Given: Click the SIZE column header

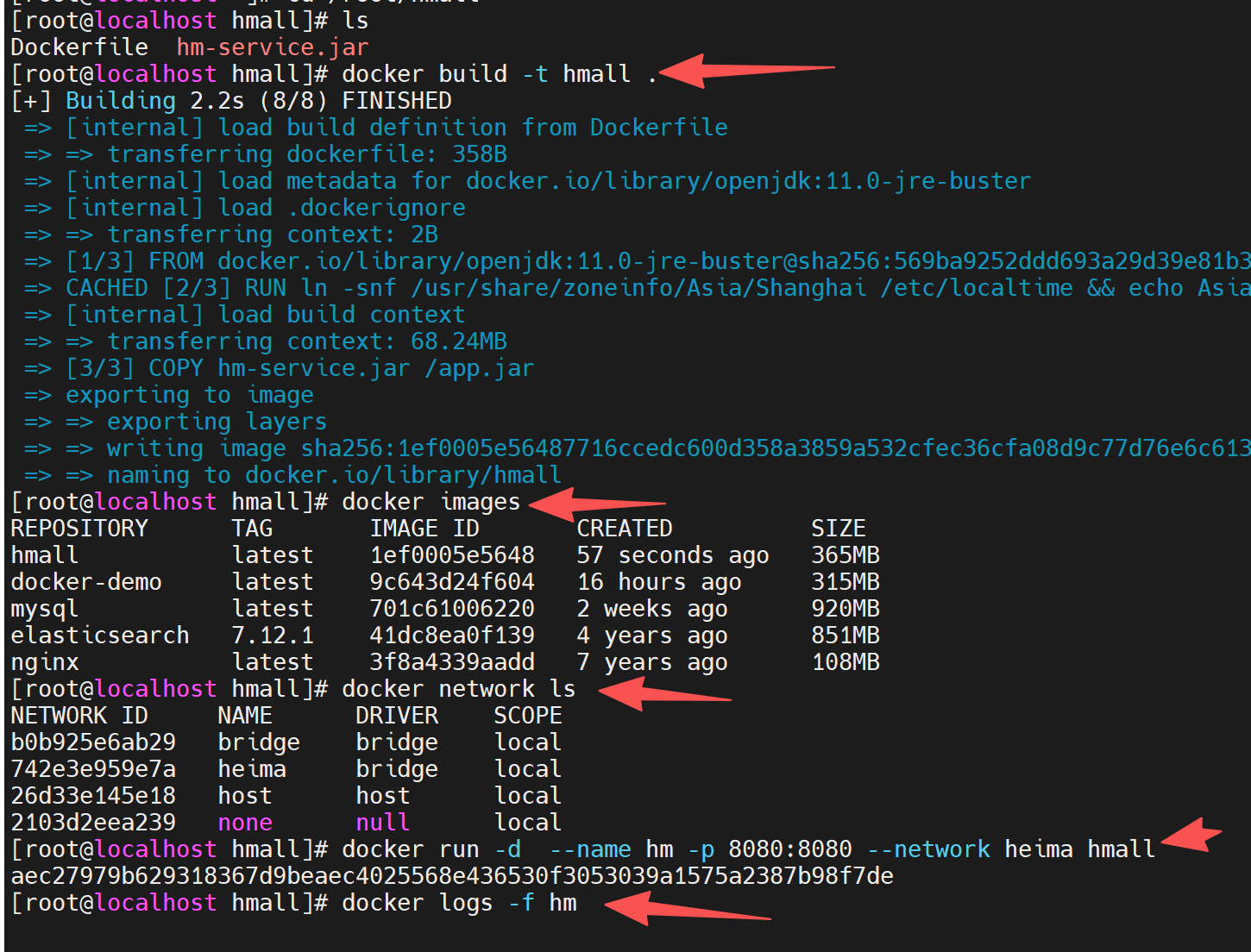Looking at the screenshot, I should pyautogui.click(x=839, y=529).
